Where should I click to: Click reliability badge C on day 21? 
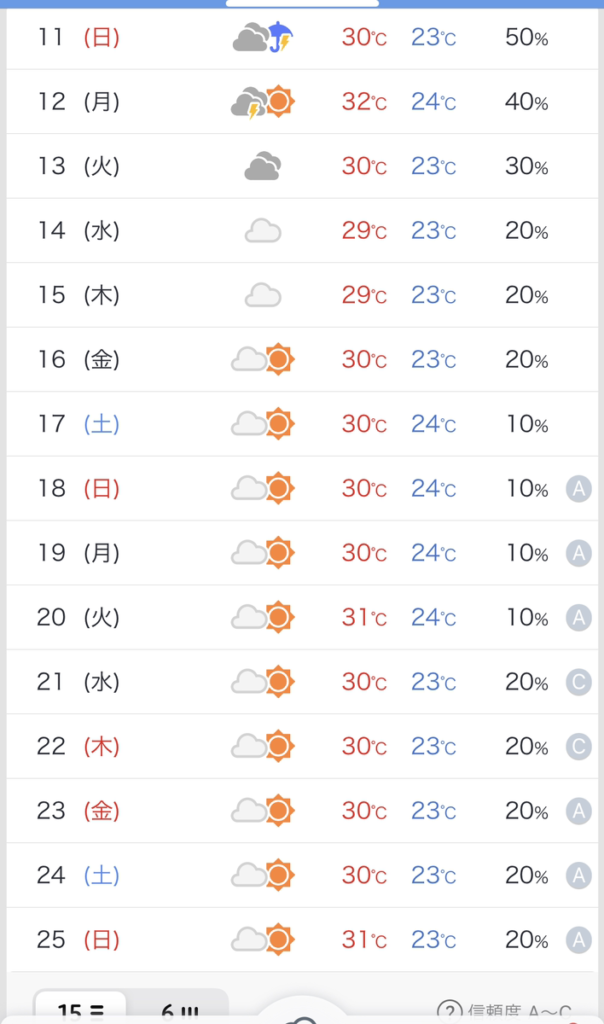tap(578, 682)
